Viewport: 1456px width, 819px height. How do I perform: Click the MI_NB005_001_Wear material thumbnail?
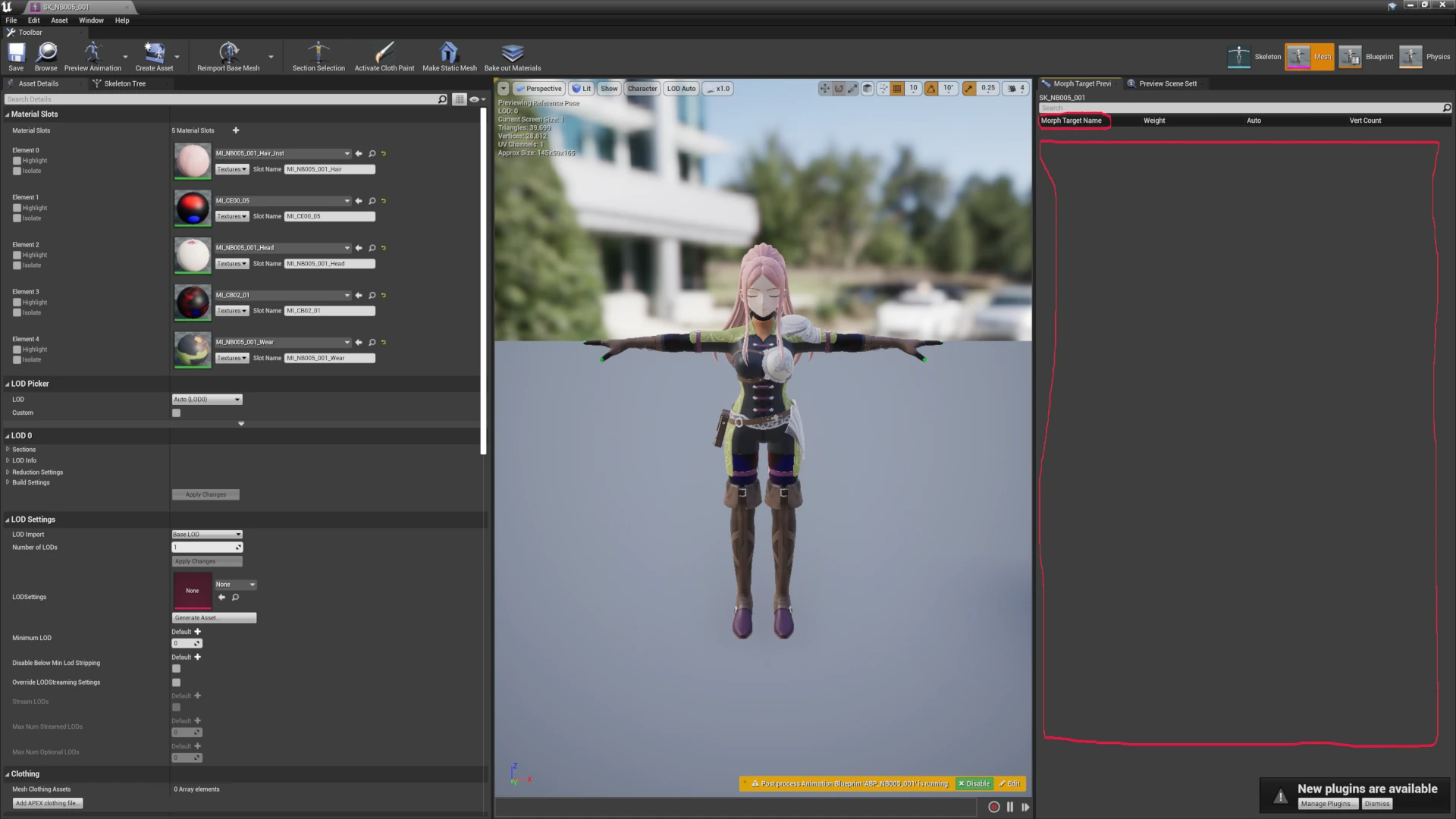[x=193, y=350]
